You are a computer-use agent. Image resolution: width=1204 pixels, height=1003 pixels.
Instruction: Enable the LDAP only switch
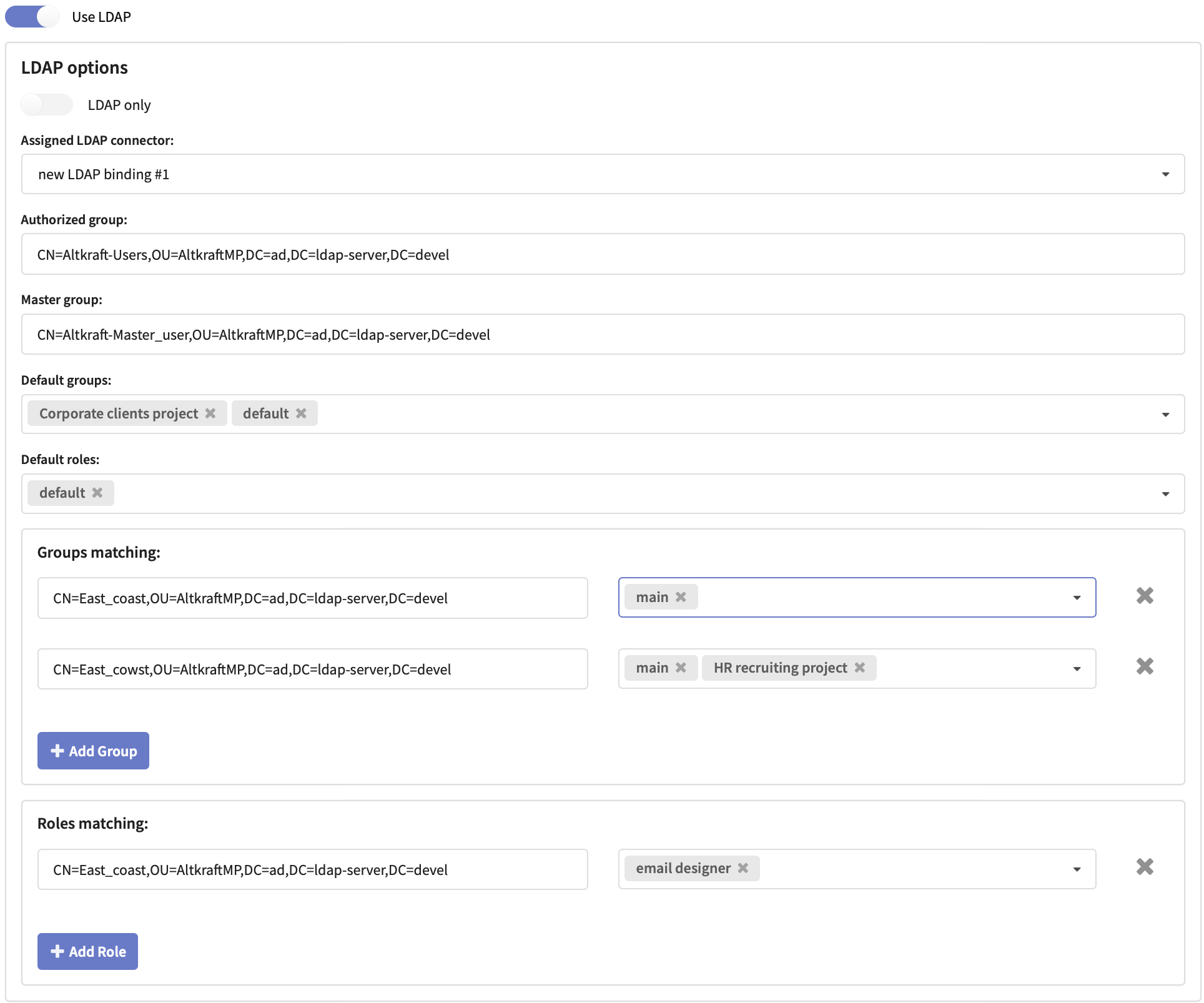46,105
